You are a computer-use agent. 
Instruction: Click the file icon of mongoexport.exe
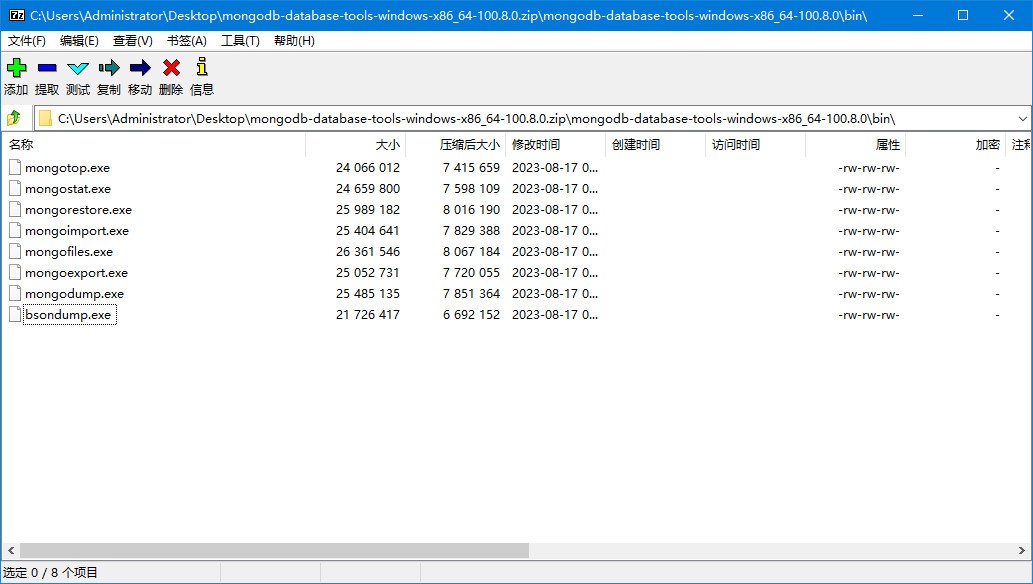[x=14, y=272]
